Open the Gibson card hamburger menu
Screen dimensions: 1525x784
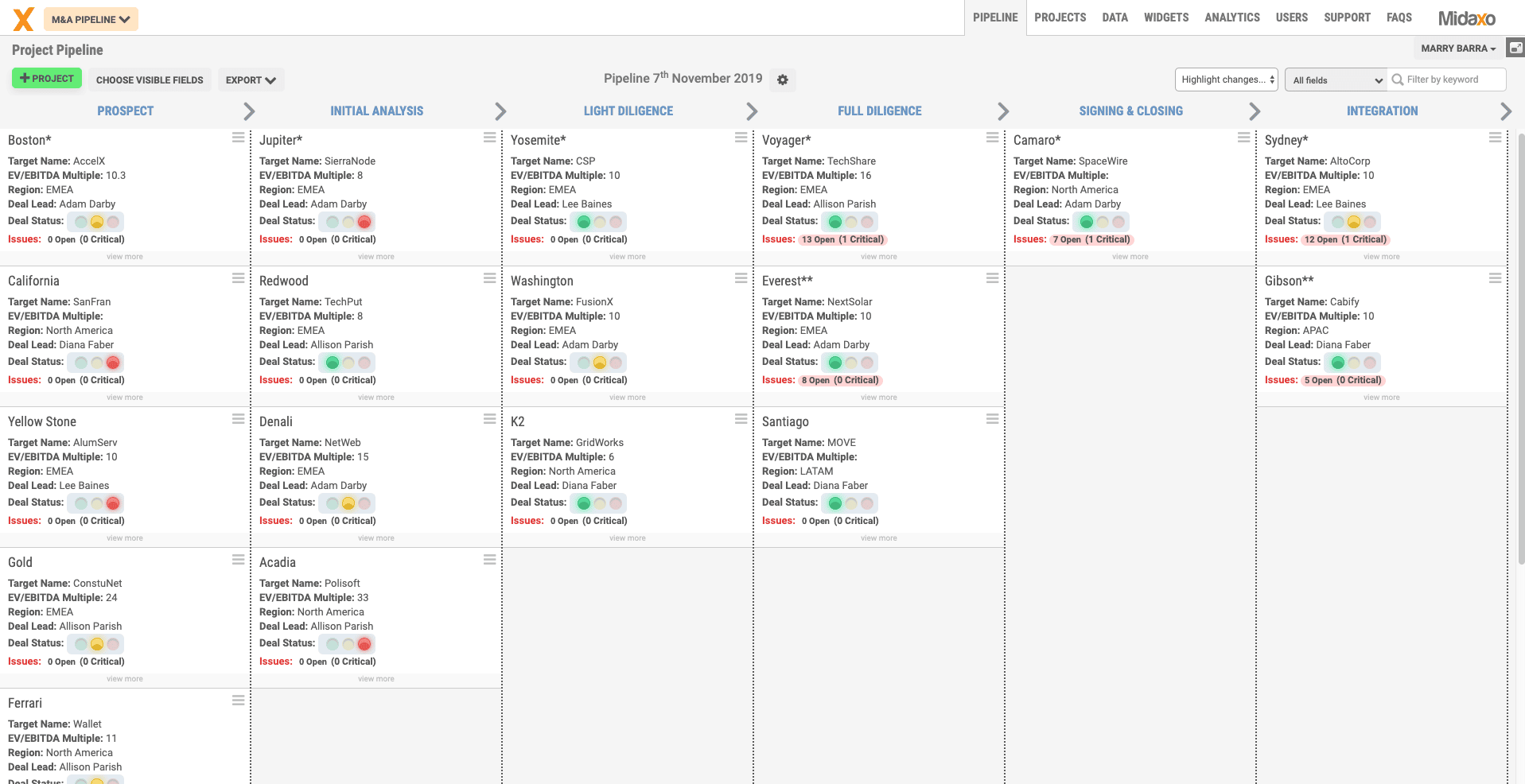click(1495, 278)
